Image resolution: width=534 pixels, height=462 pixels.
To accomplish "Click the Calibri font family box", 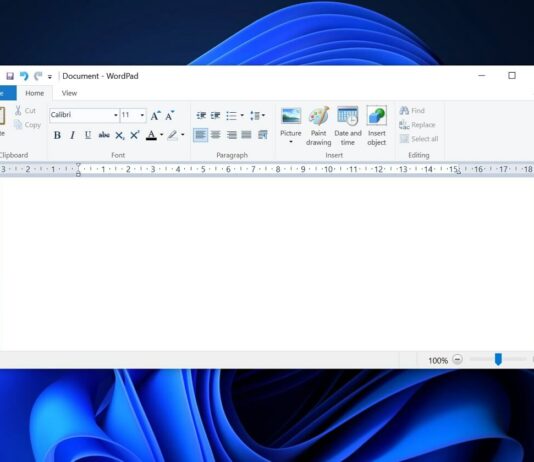I will click(81, 115).
